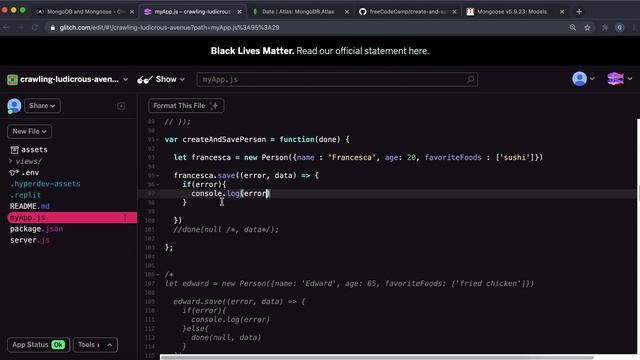Image resolution: width=640 pixels, height=360 pixels.
Task: Open the Tools button
Action: pyautogui.click(x=96, y=345)
